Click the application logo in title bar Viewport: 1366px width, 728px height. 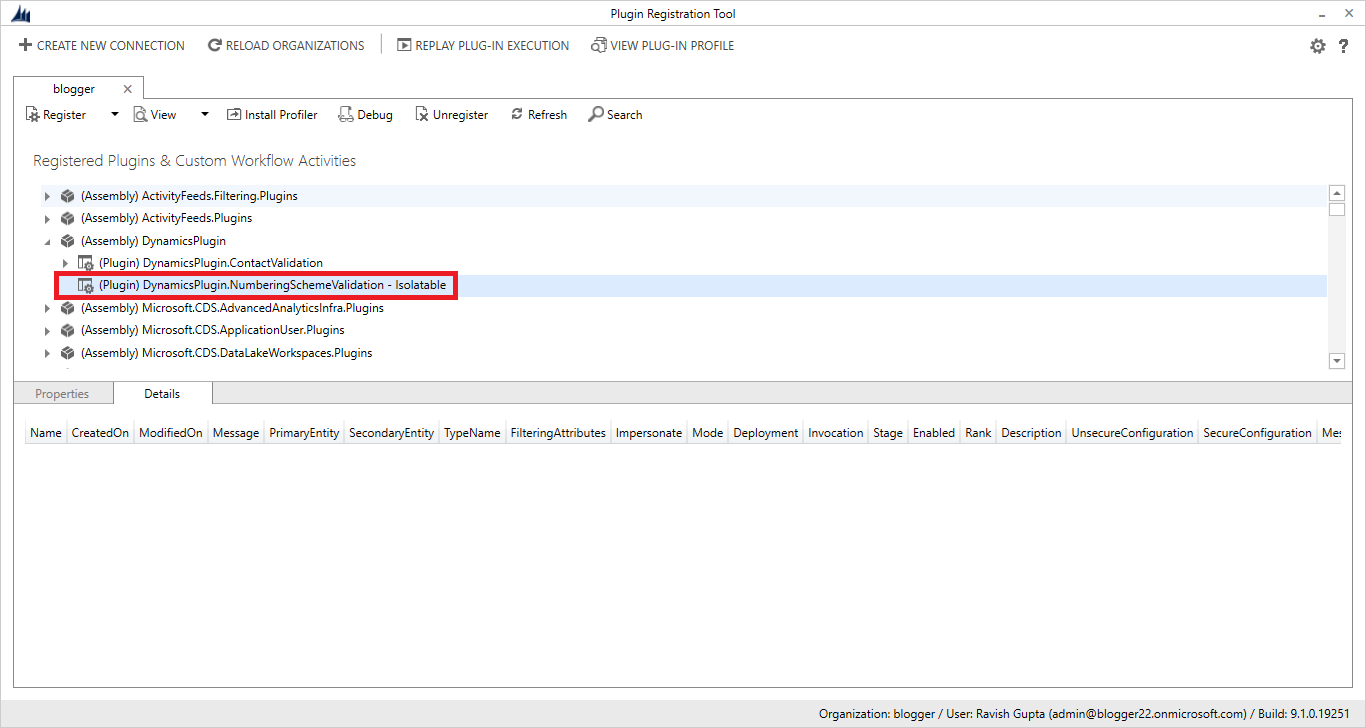[x=20, y=14]
